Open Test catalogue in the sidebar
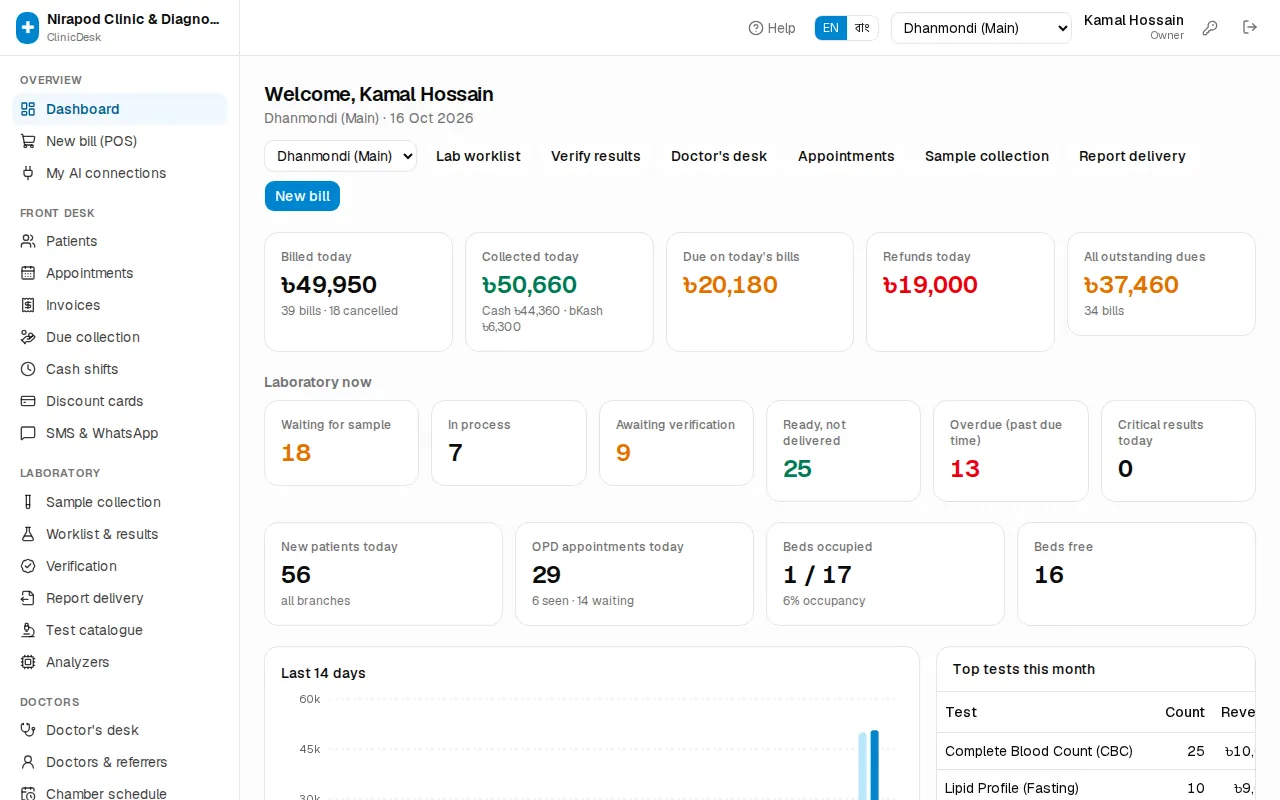The height and width of the screenshot is (800, 1280). click(120, 630)
